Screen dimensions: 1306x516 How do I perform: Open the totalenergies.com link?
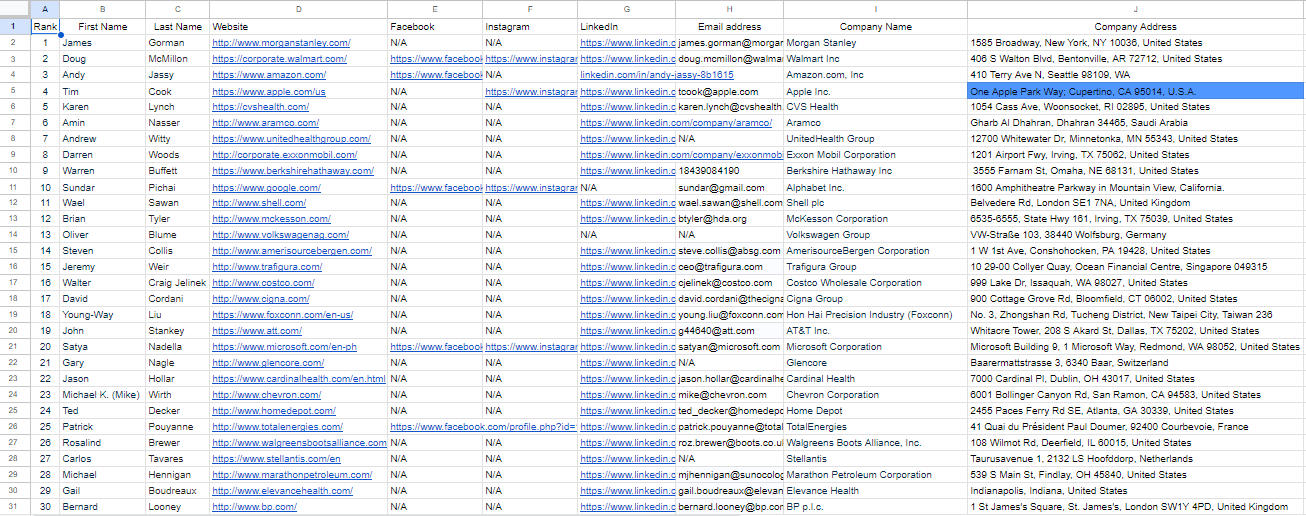point(278,427)
